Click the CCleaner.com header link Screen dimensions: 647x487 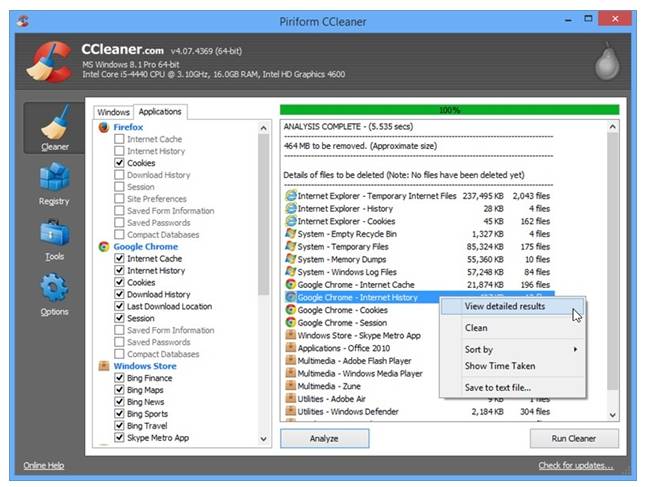click(123, 50)
